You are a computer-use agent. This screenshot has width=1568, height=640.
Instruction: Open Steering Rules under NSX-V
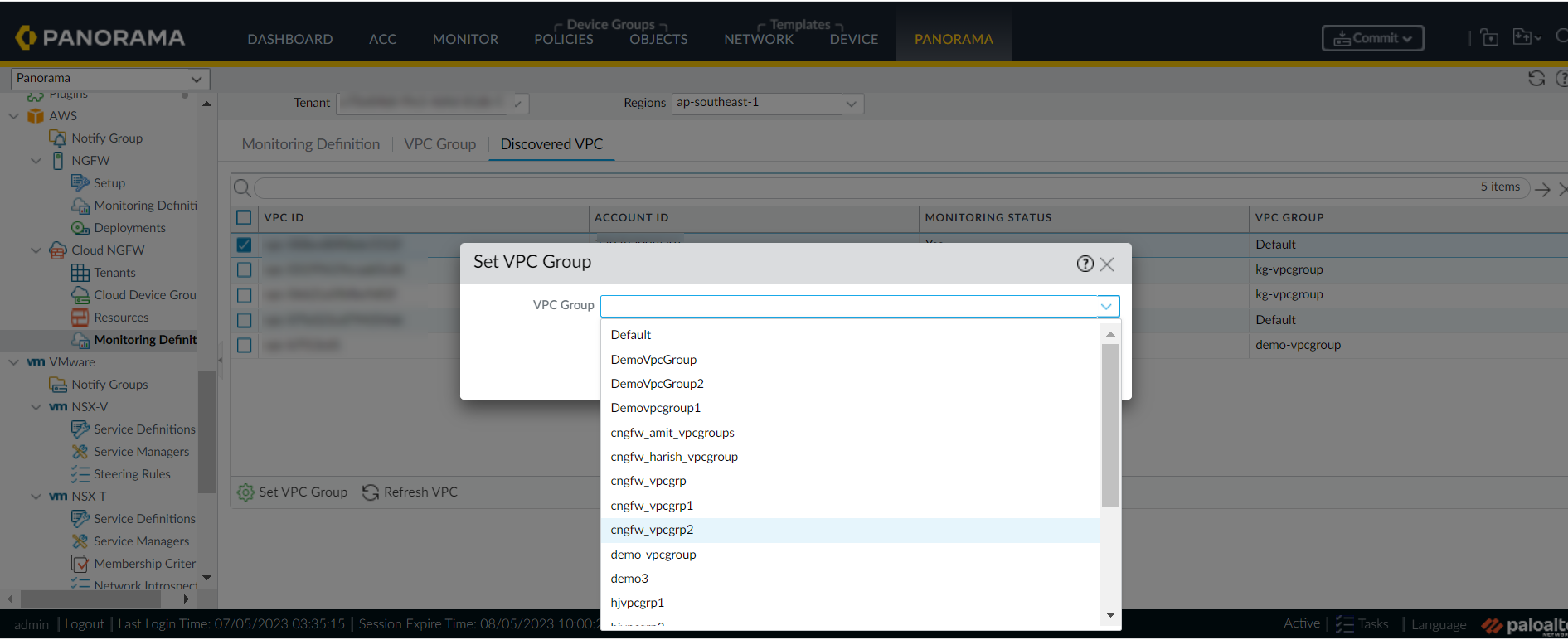(x=132, y=474)
